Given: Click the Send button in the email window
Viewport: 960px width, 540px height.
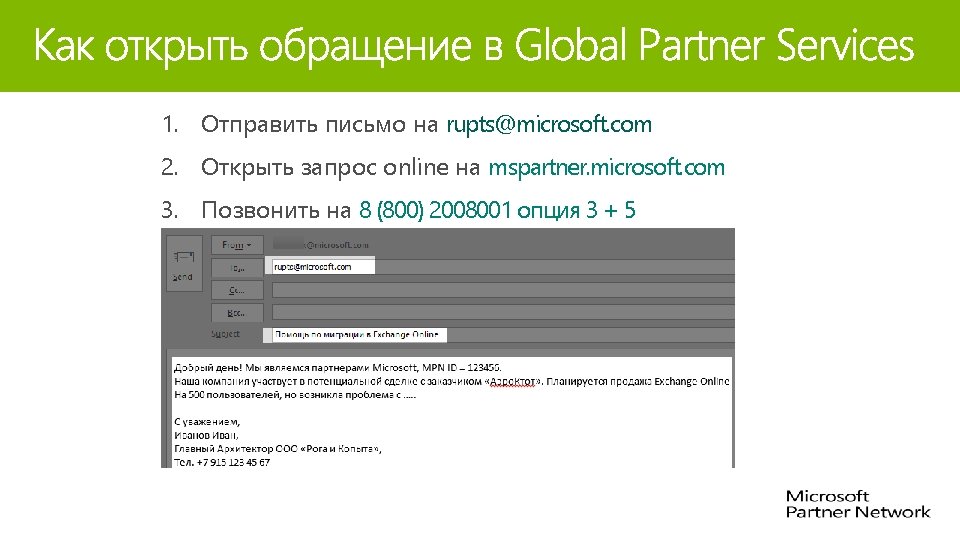Looking at the screenshot, I should tap(184, 263).
